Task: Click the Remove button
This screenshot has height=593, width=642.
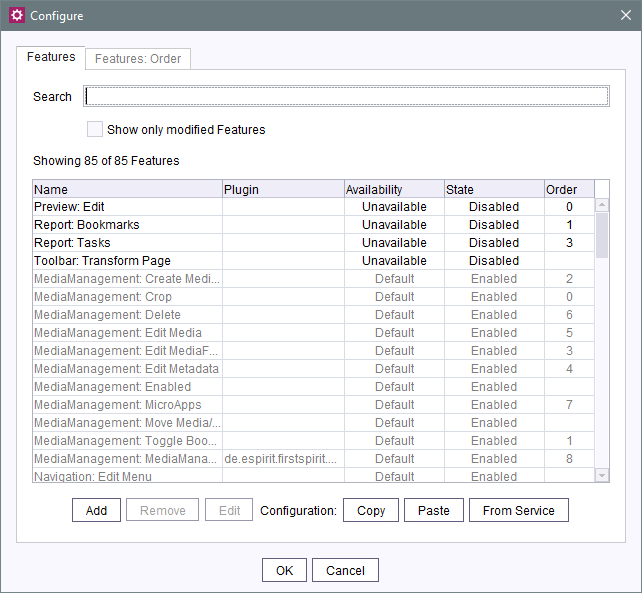Action: point(163,510)
